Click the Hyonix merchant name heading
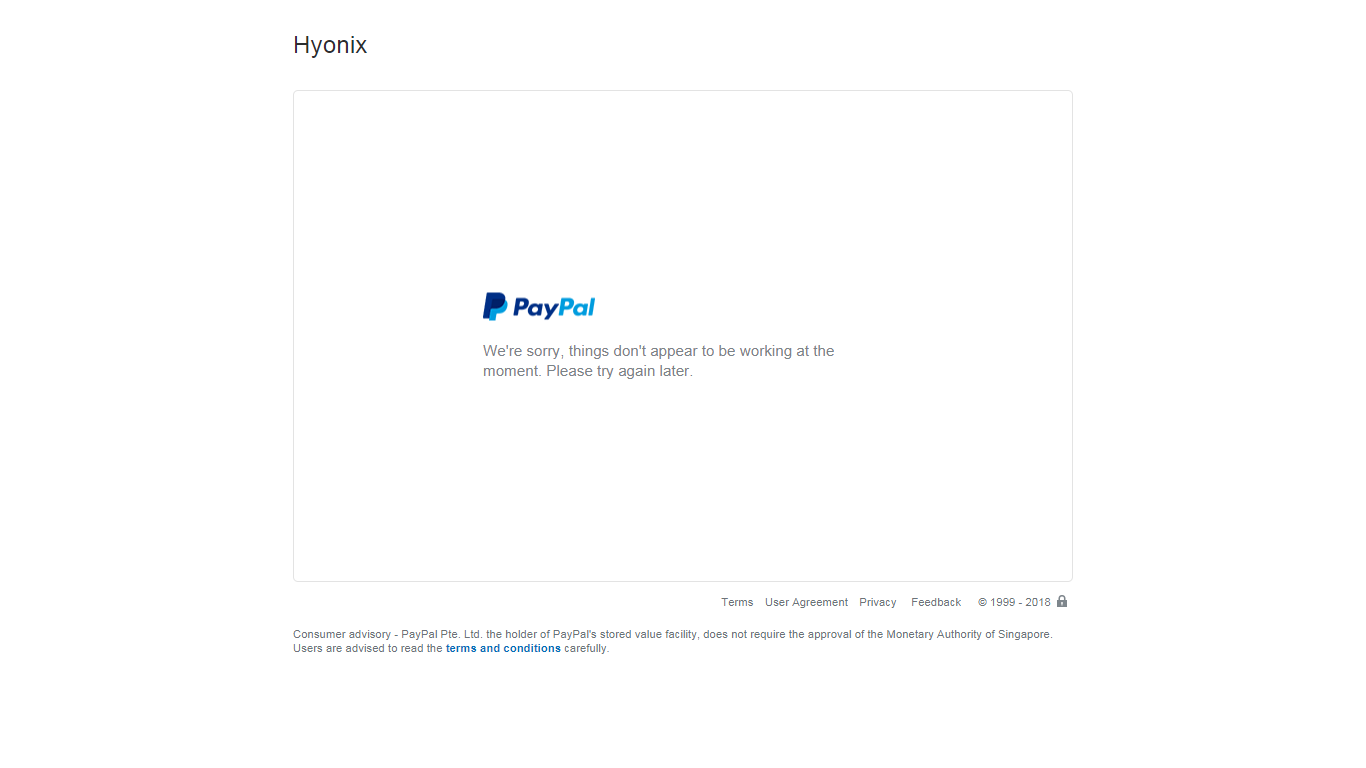This screenshot has width=1366, height=768. pos(330,45)
